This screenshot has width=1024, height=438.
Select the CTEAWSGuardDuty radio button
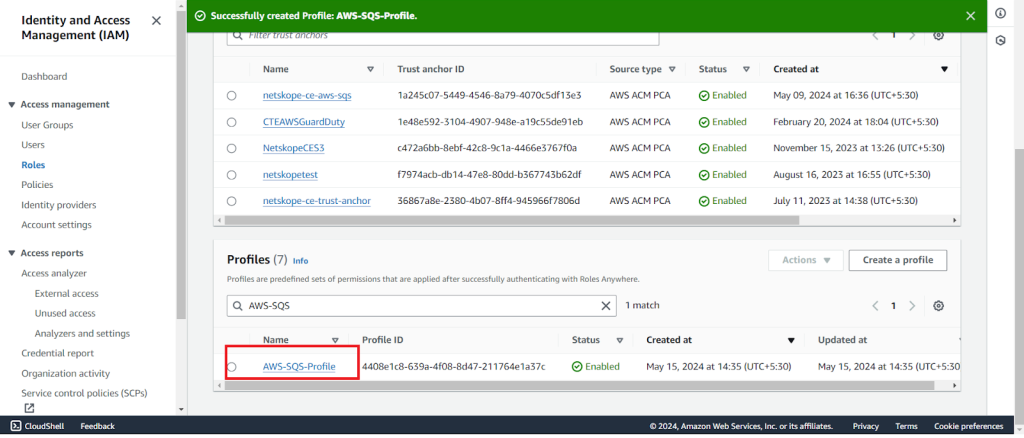coord(231,122)
